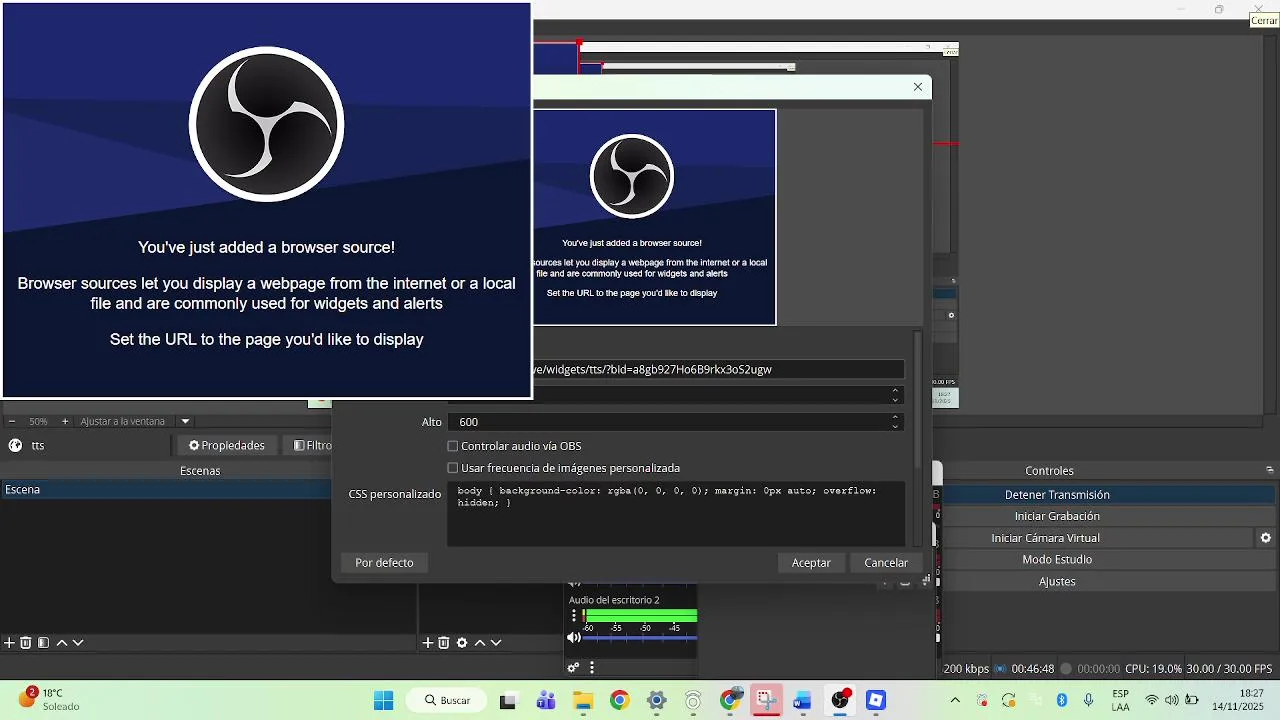Viewport: 1280px width, 720px height.
Task: Move scene down in Escenas toolbar
Action: (78, 643)
